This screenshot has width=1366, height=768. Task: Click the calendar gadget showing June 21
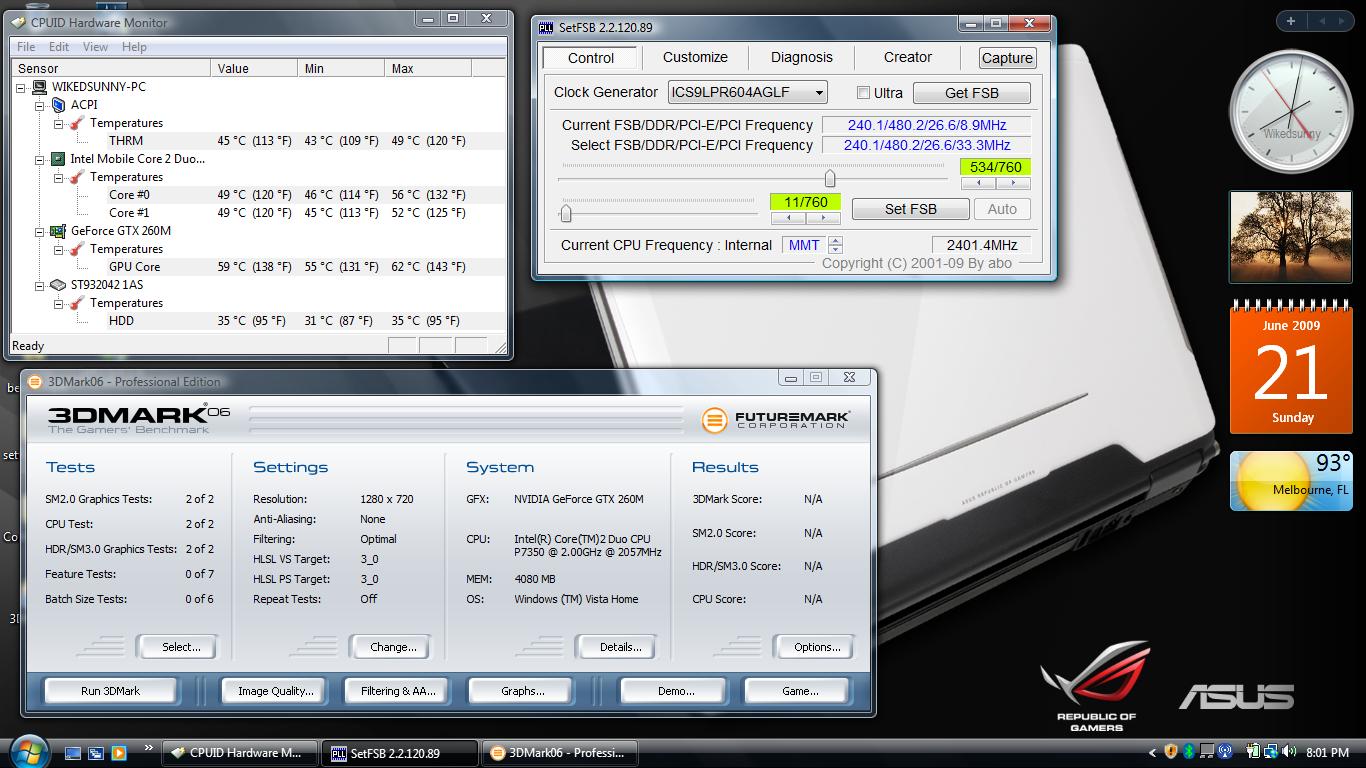1290,368
